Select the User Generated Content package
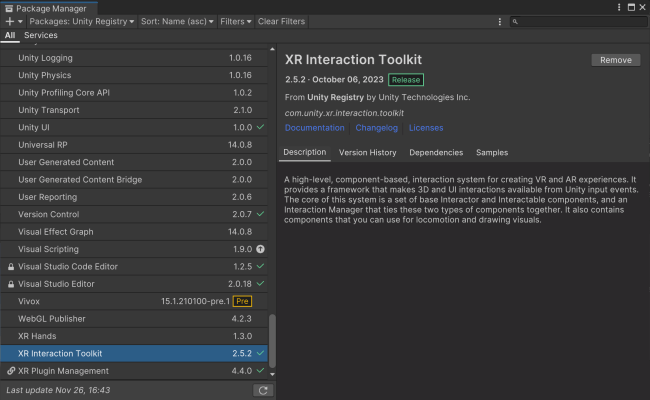 (x=134, y=162)
